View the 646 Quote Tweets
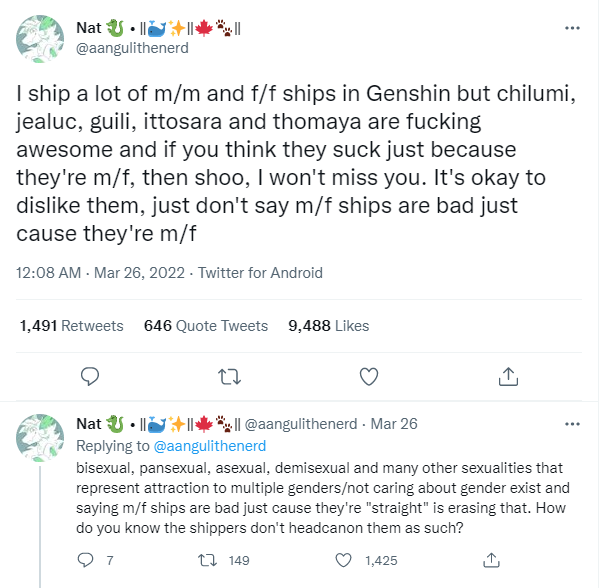Screen dimensions: 600x588 coord(206,325)
